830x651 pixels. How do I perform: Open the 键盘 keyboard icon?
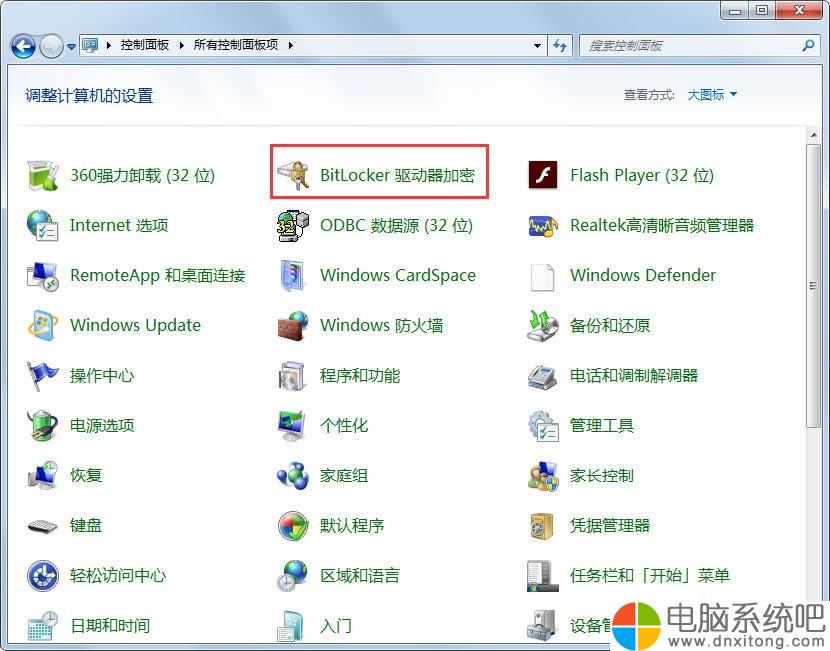42,526
